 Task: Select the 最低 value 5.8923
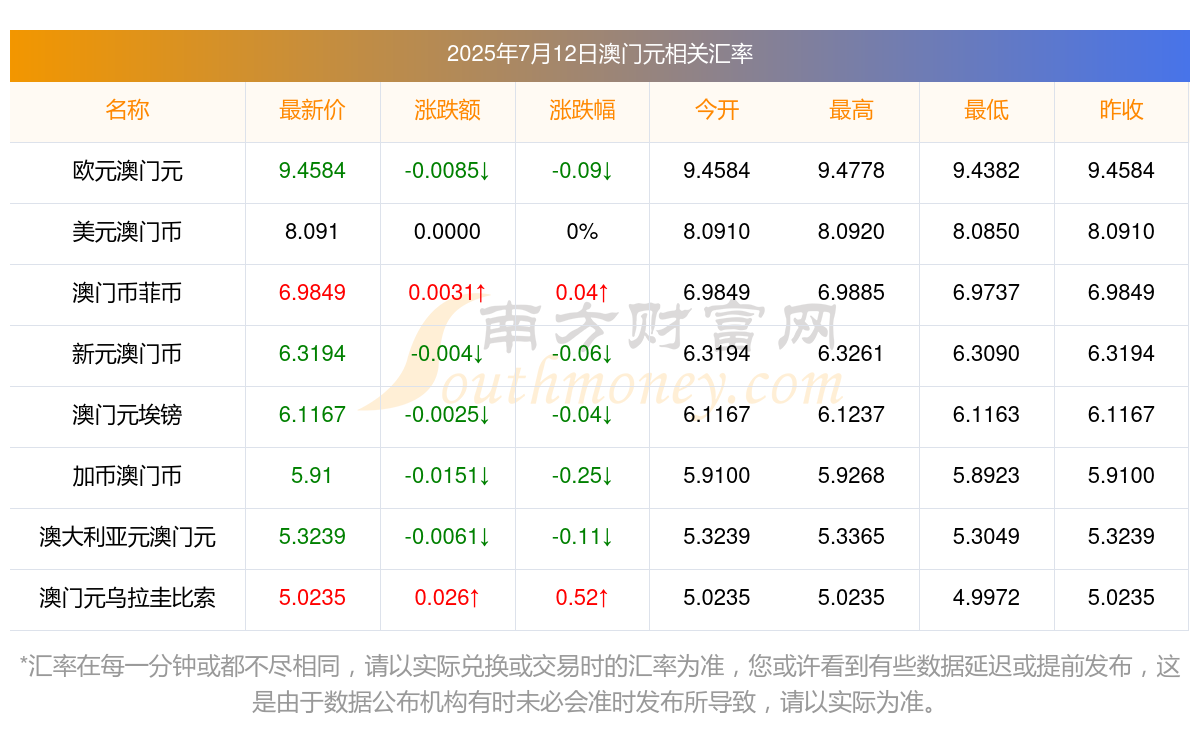(x=986, y=476)
